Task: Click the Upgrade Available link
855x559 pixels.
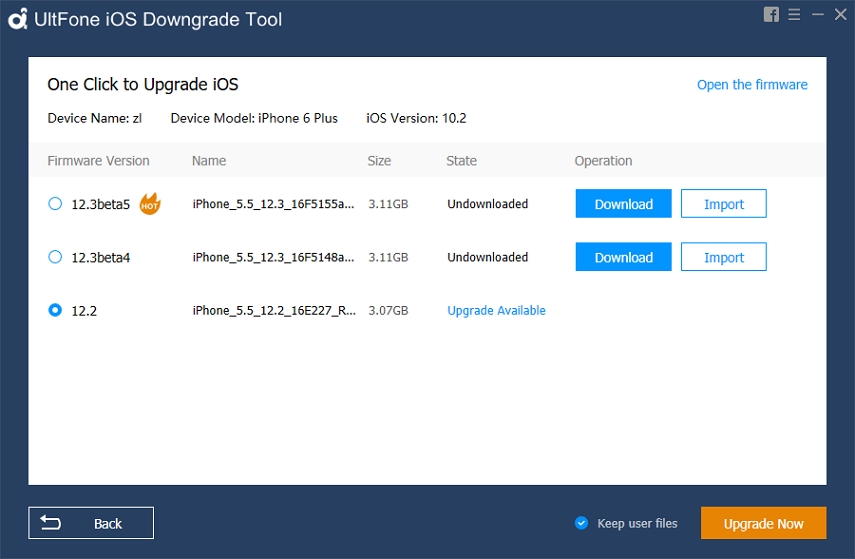Action: pyautogui.click(x=496, y=310)
